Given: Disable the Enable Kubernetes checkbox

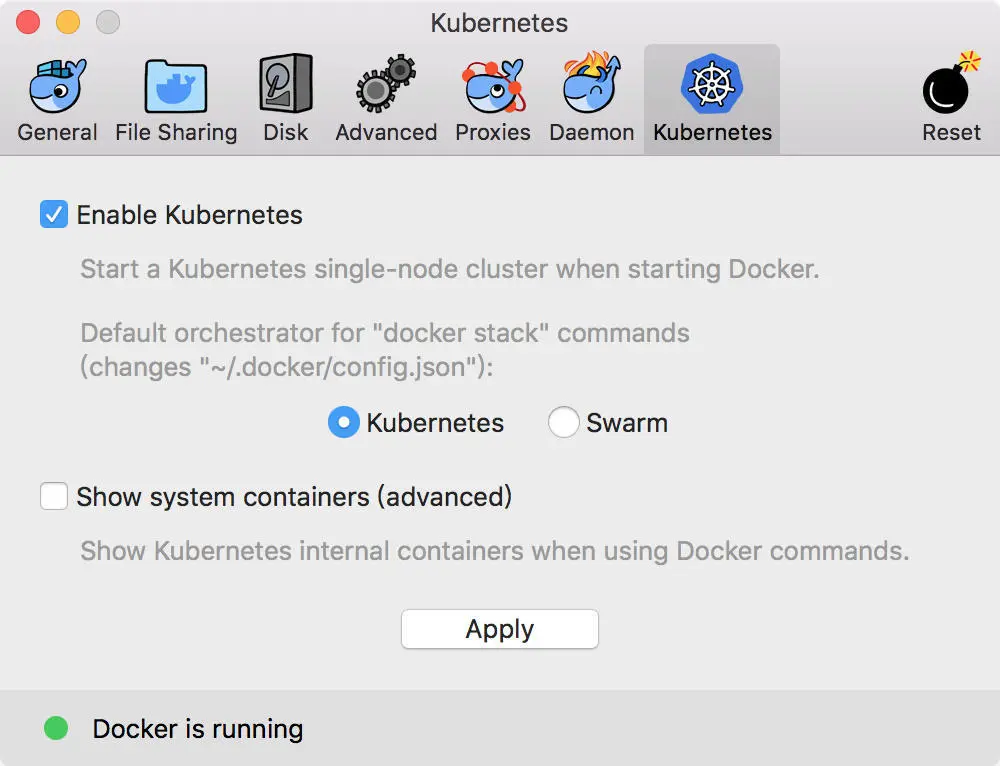Looking at the screenshot, I should (x=54, y=214).
